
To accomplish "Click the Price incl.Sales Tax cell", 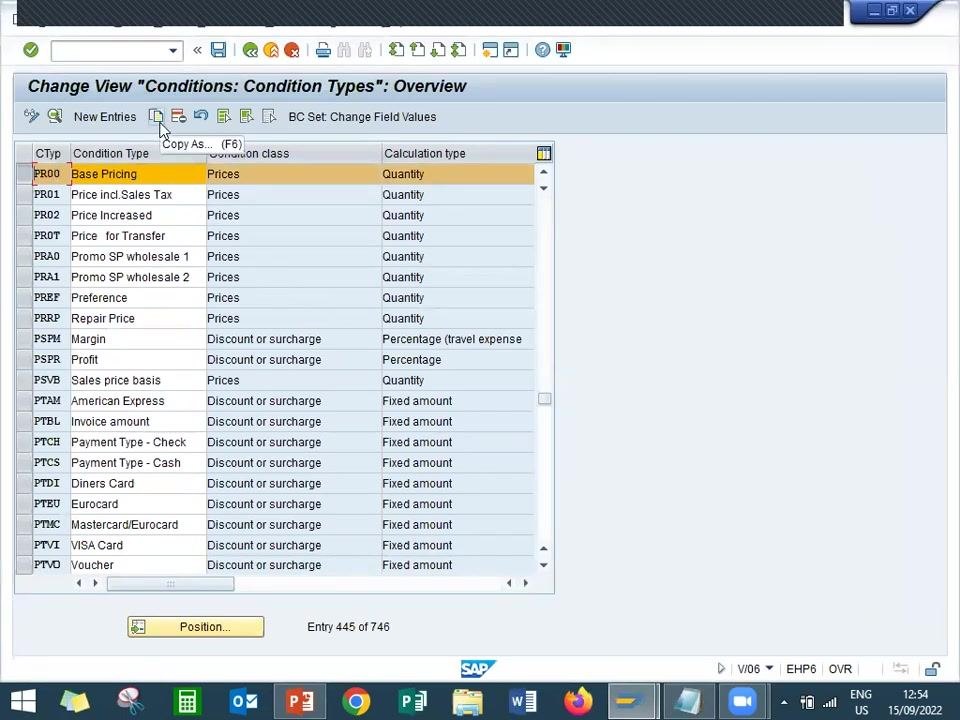I will point(138,195).
